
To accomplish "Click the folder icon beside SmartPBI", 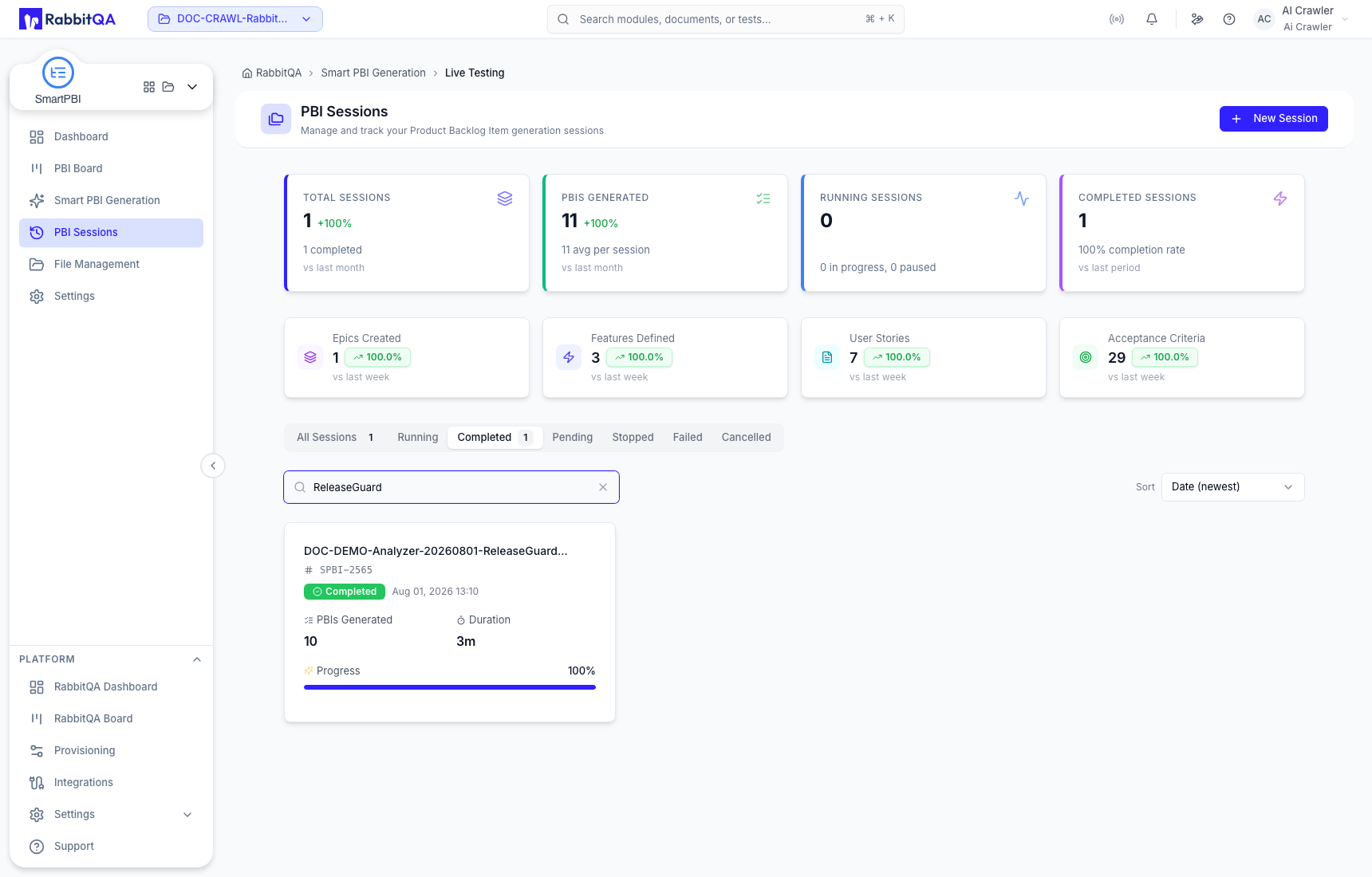I will coord(168,87).
